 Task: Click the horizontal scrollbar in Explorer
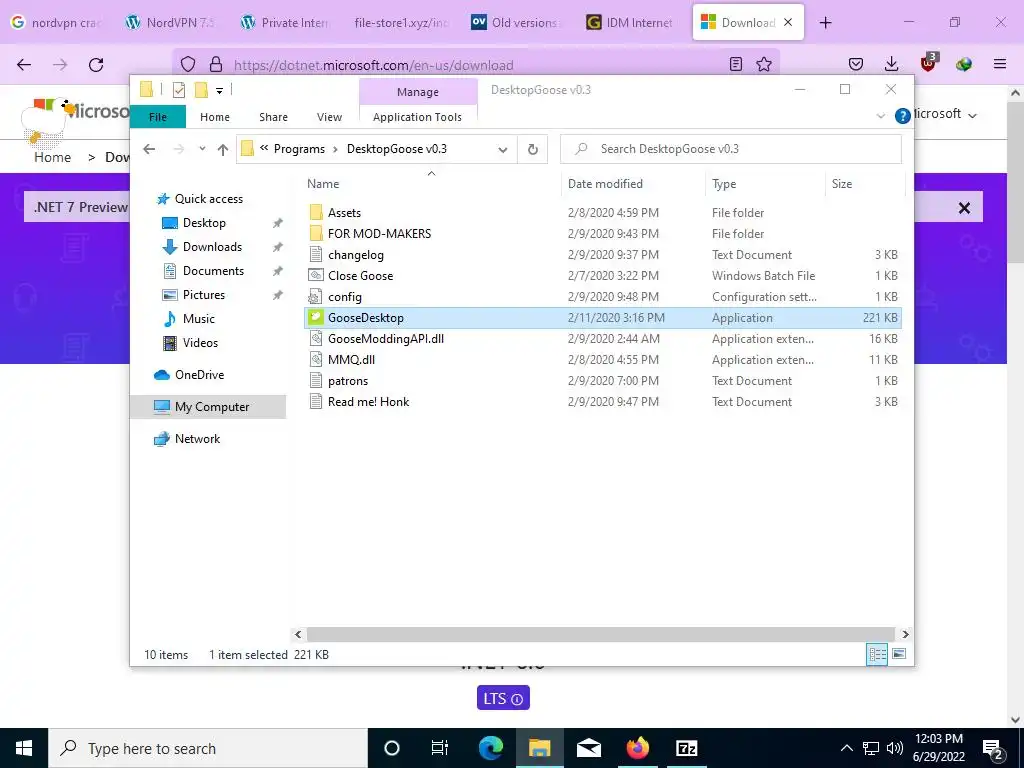(600, 634)
